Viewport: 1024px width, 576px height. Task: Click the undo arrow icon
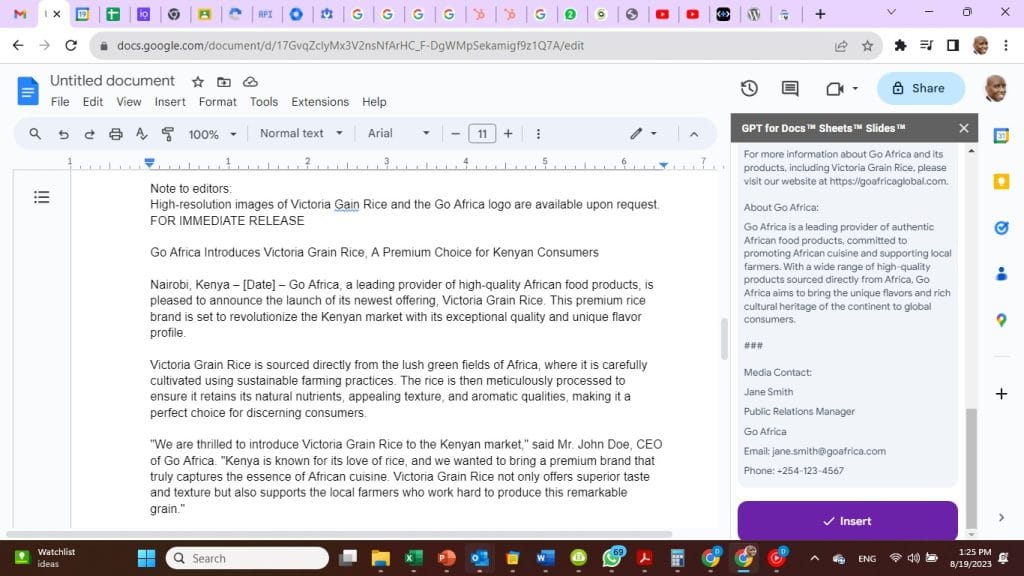[x=63, y=134]
